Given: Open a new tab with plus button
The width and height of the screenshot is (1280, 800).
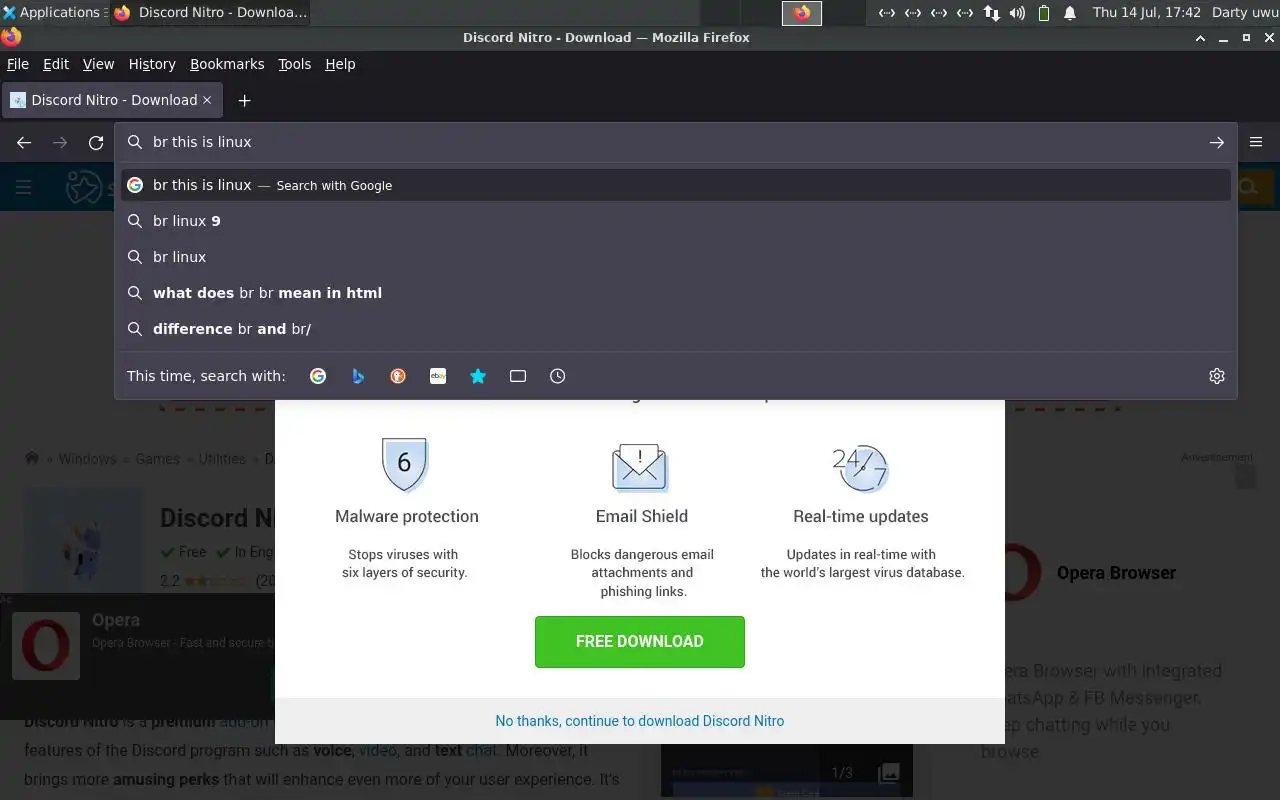Looking at the screenshot, I should (244, 100).
